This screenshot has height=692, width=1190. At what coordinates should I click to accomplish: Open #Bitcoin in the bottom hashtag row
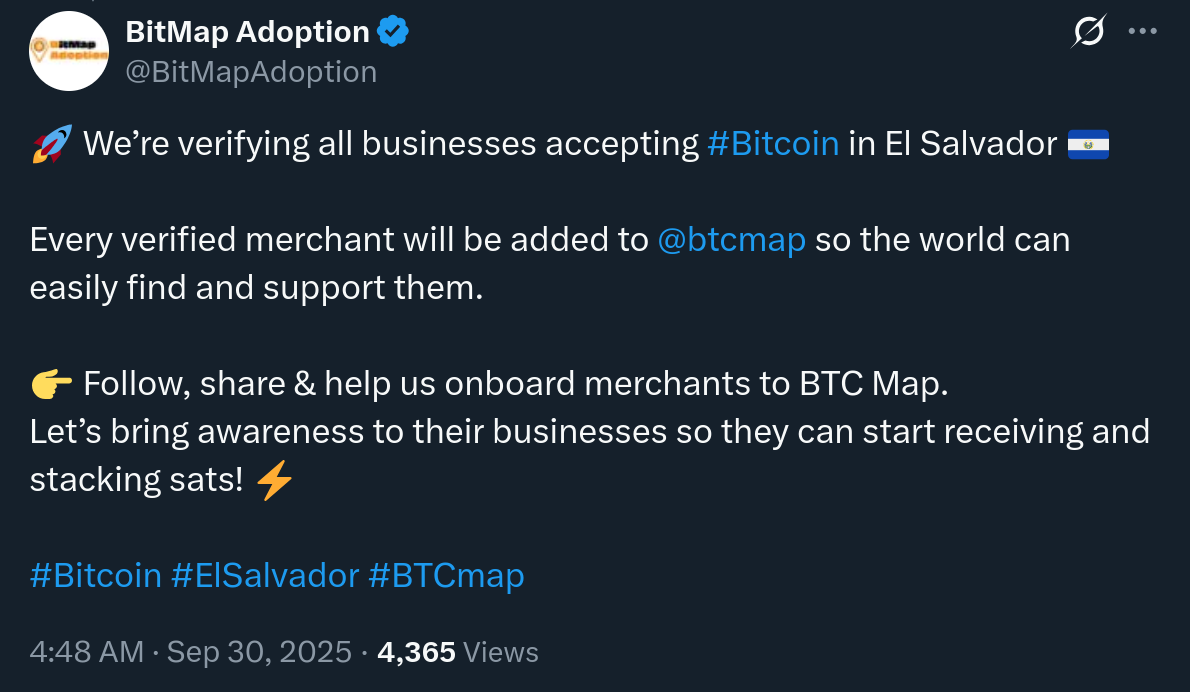[96, 576]
